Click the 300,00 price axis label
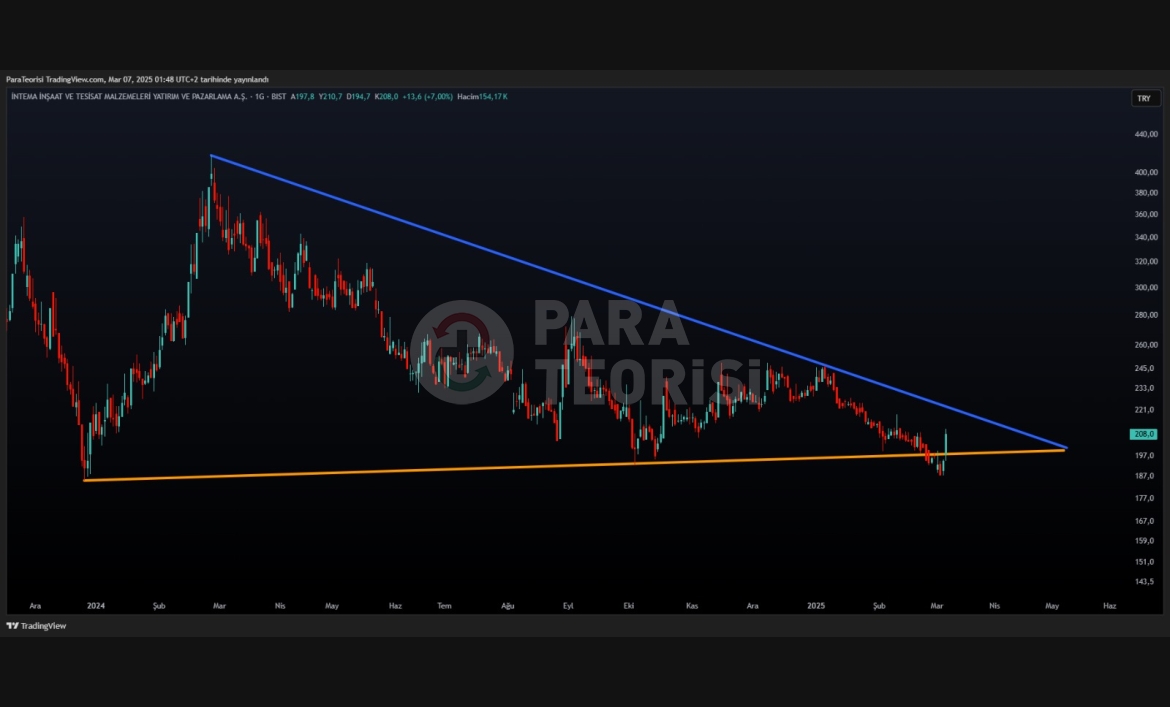This screenshot has height=707, width=1170. (1146, 287)
